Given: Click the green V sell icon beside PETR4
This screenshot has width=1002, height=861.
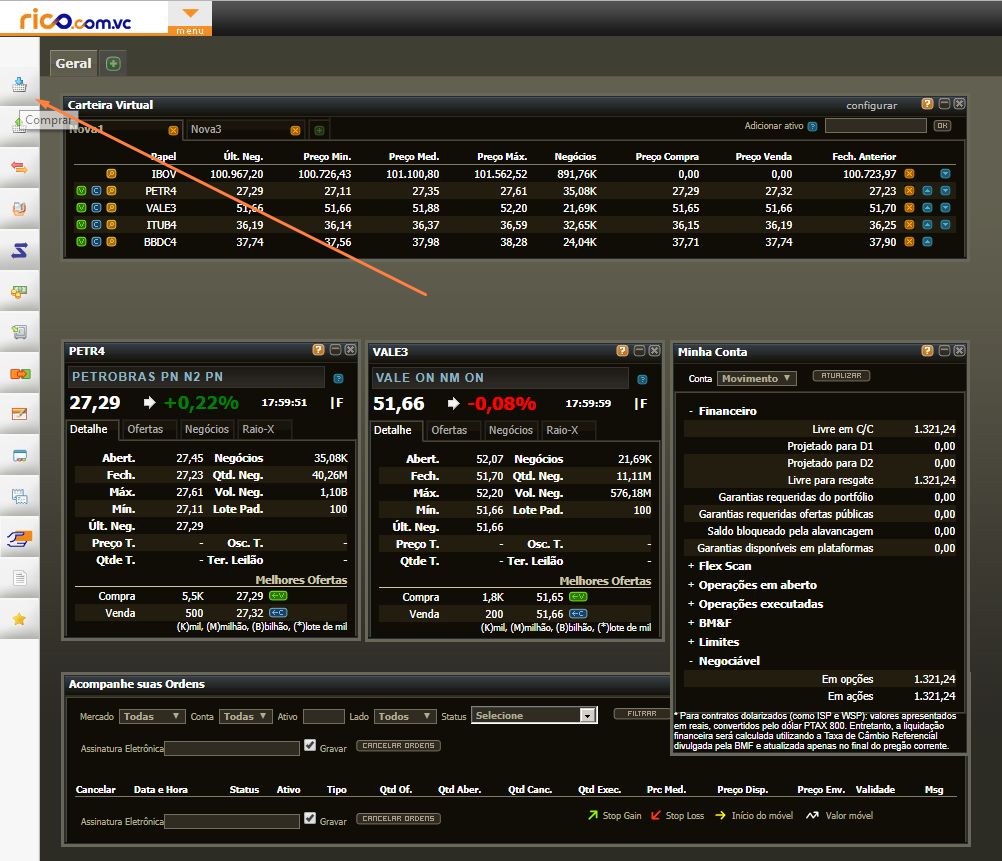Looking at the screenshot, I should click(x=81, y=191).
